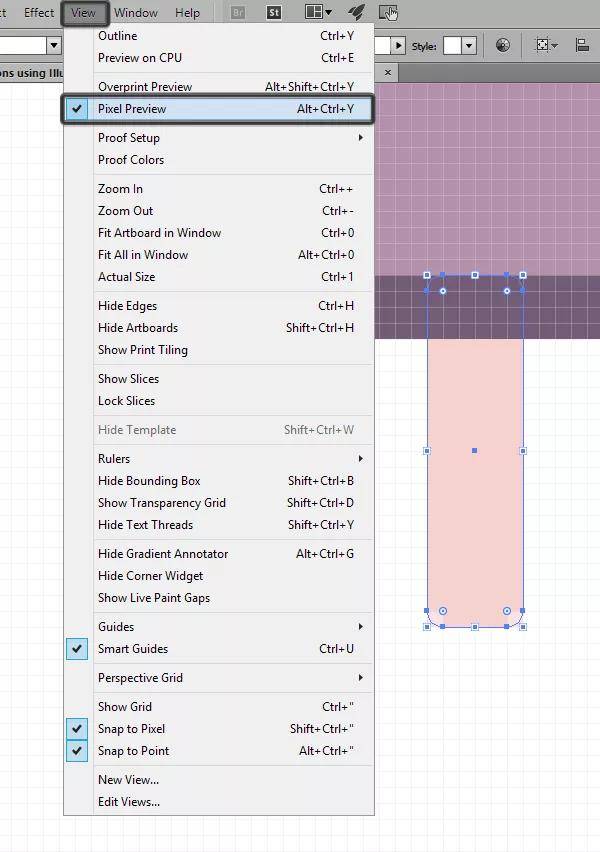Image resolution: width=600 pixels, height=852 pixels.
Task: Close the open View menu
Action: point(83,12)
